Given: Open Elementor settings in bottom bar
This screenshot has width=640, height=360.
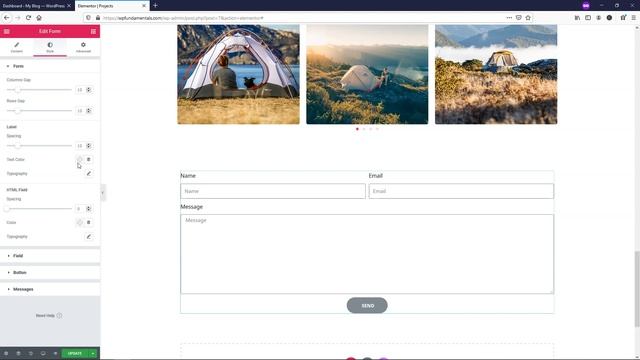Looking at the screenshot, I should click(x=6, y=353).
